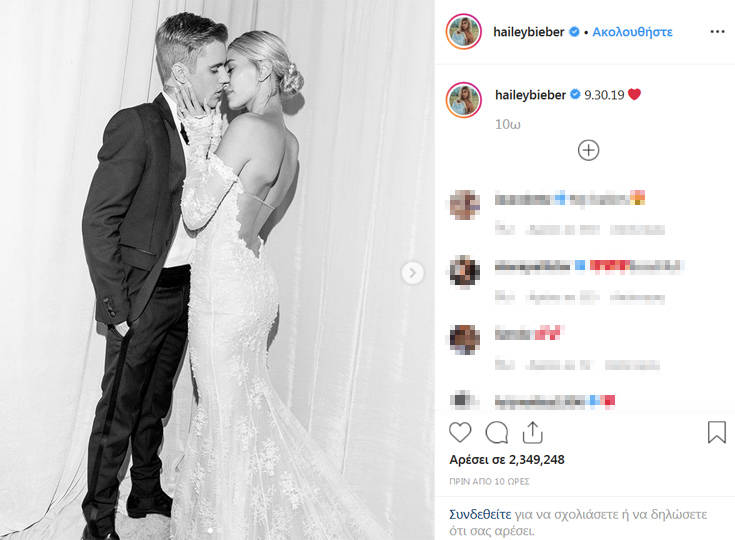Click haileybieber avatar beside the caption
735x540 pixels.
[x=464, y=100]
